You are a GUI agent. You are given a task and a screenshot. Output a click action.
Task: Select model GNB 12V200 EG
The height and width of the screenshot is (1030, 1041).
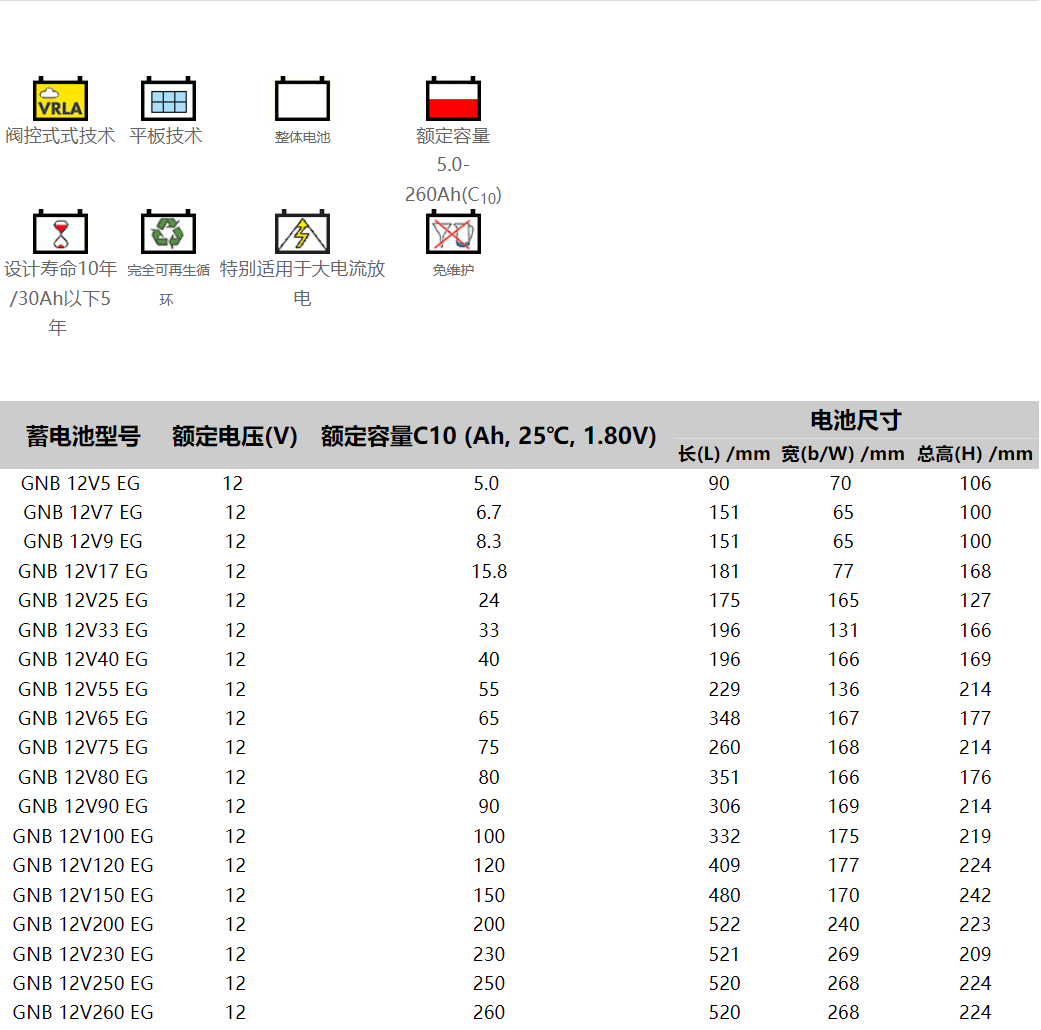click(83, 924)
